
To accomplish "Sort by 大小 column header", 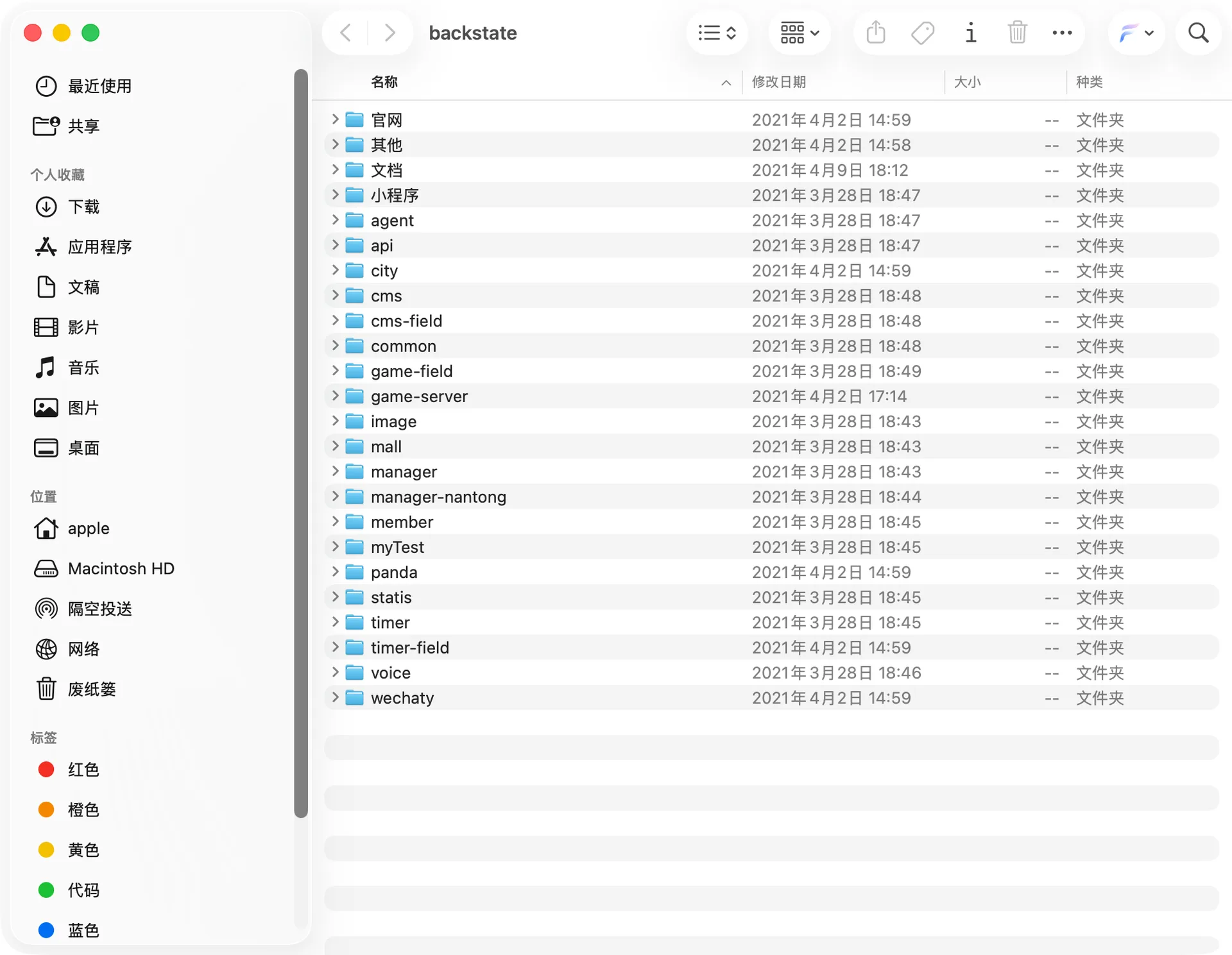I will 967,82.
